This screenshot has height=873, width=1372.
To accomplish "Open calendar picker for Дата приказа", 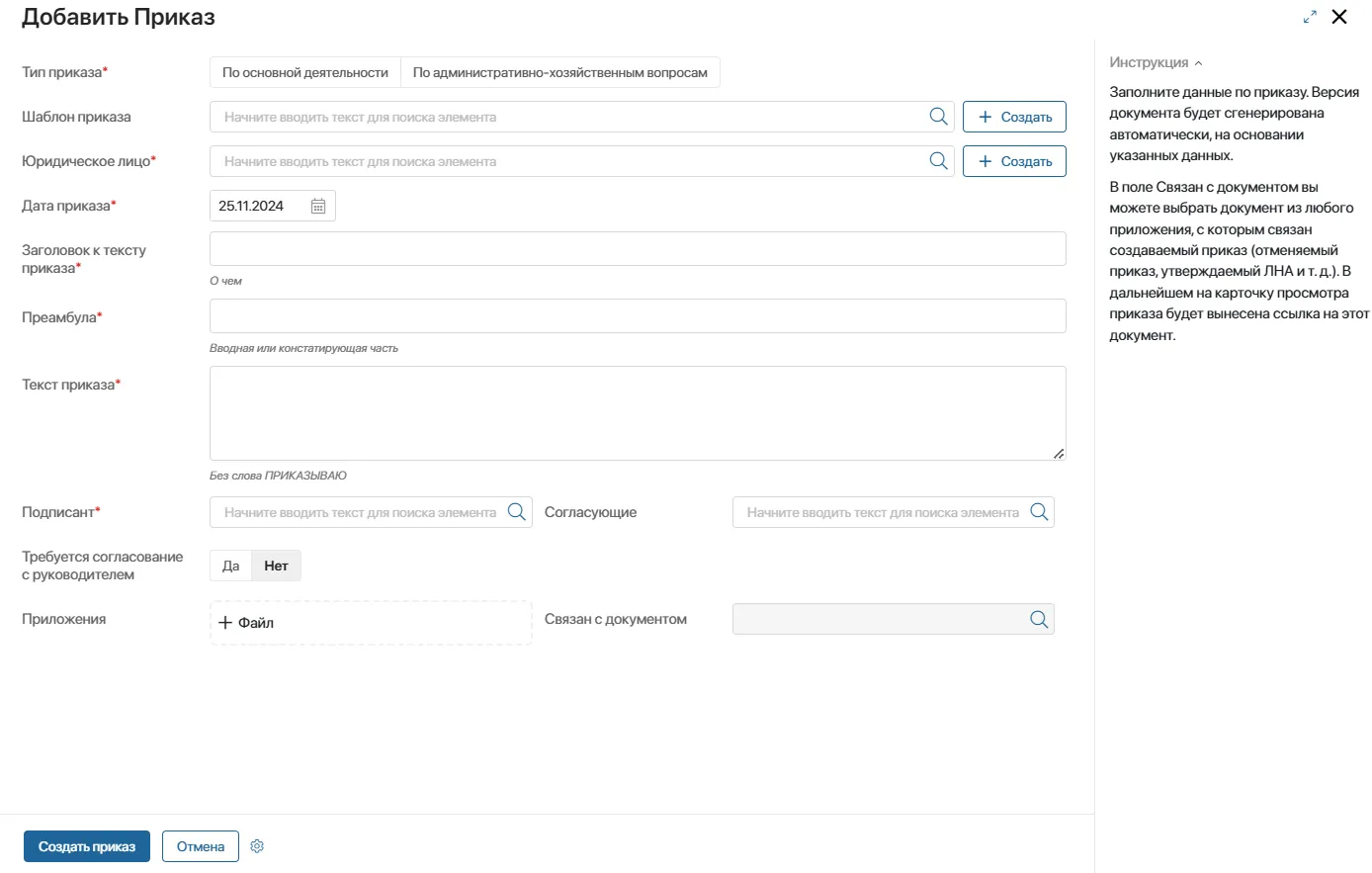I will click(x=318, y=206).
